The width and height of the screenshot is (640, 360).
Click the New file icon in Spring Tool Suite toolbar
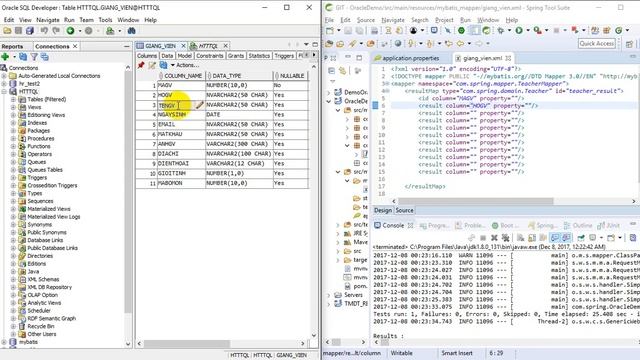(x=330, y=31)
